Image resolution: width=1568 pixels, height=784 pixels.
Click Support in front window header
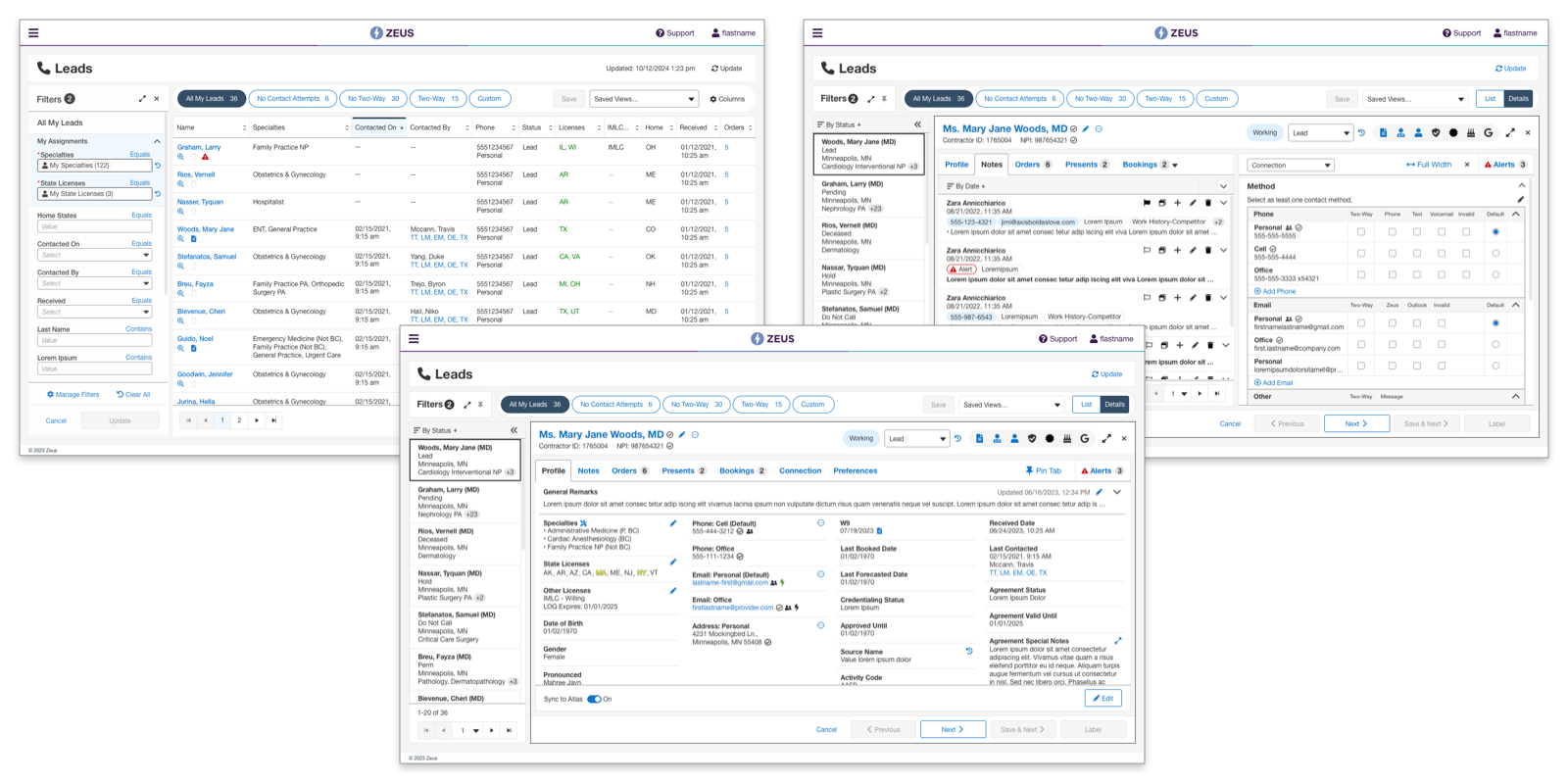(1058, 339)
